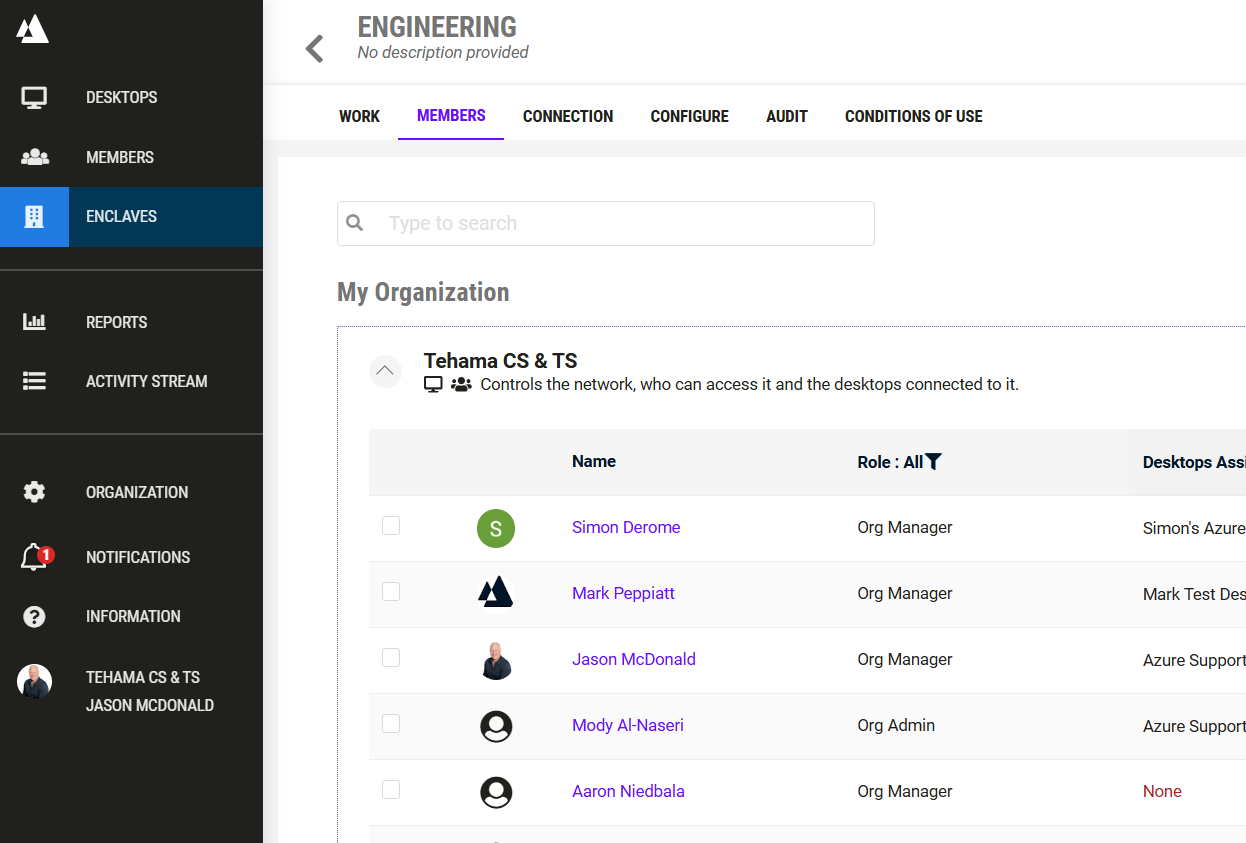Screen dimensions: 1246x843
Task: Open the Notifications bell icon
Action: [34, 557]
